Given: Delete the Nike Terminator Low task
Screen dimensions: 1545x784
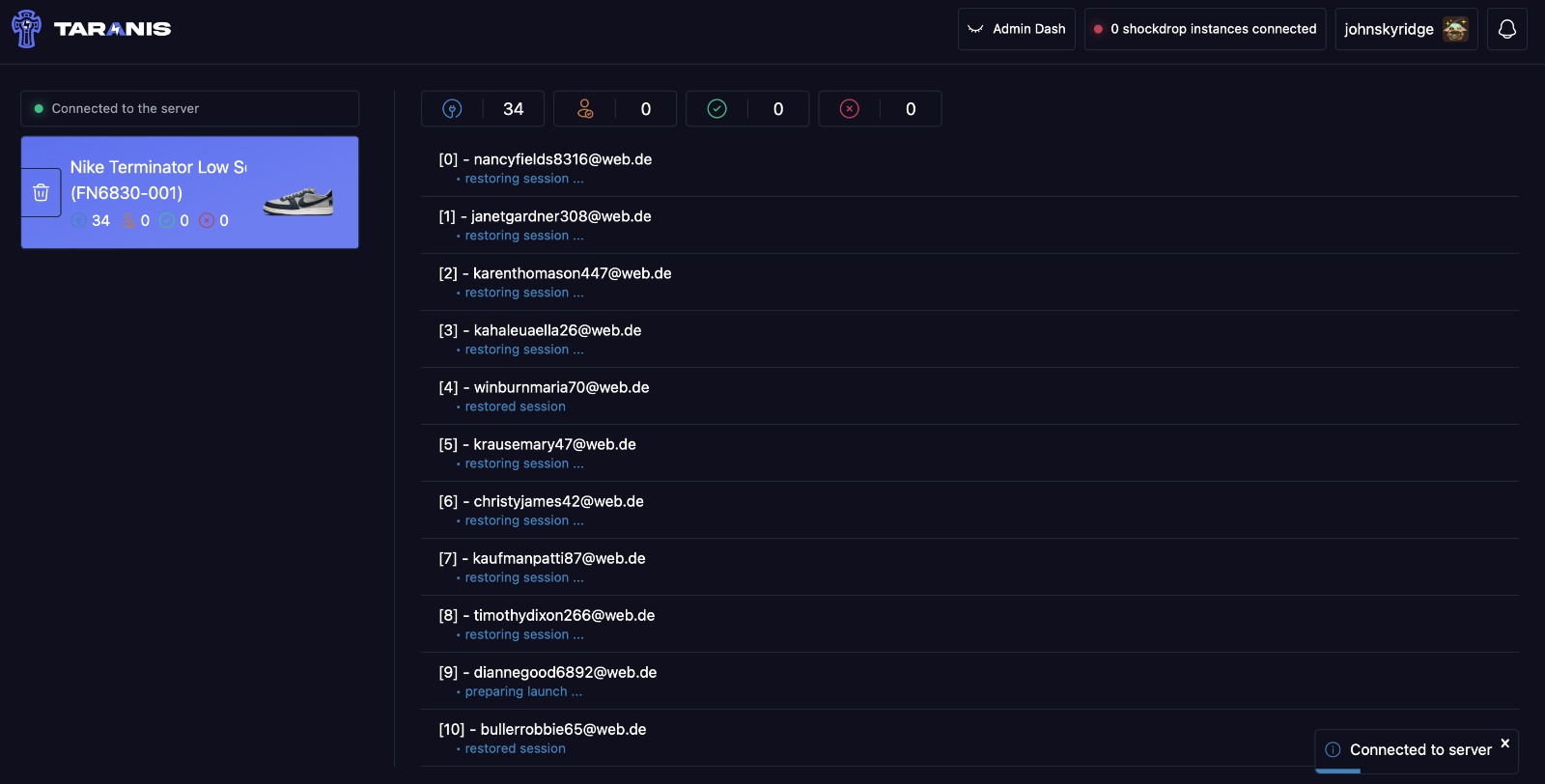Looking at the screenshot, I should pyautogui.click(x=41, y=192).
